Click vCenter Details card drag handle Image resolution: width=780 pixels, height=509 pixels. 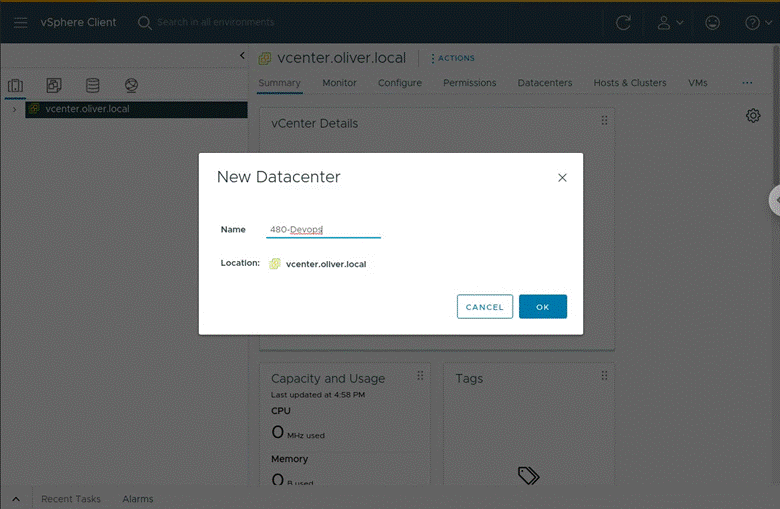[604, 120]
